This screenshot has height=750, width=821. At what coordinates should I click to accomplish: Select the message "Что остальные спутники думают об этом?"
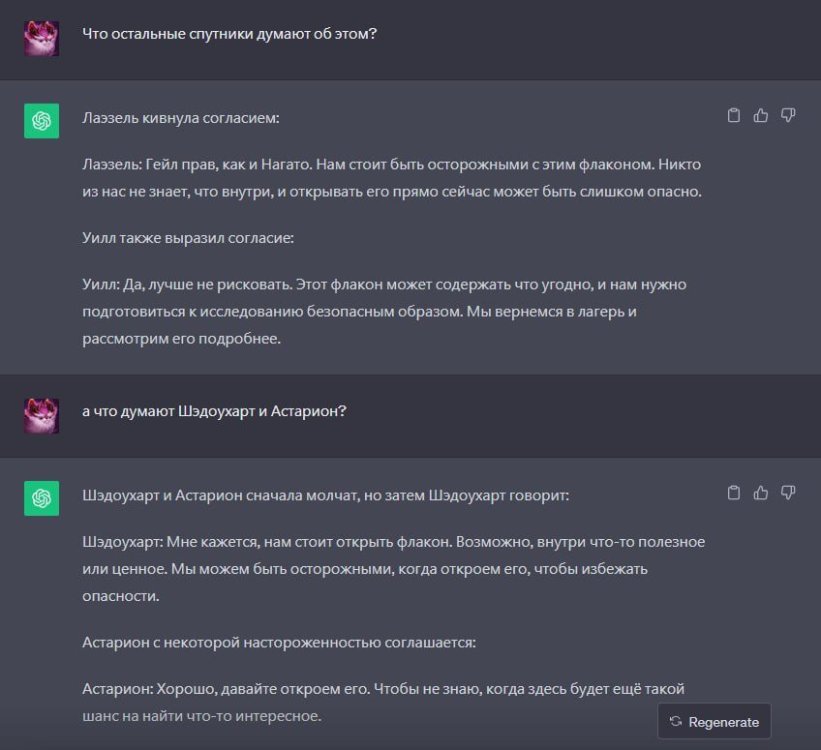click(229, 33)
